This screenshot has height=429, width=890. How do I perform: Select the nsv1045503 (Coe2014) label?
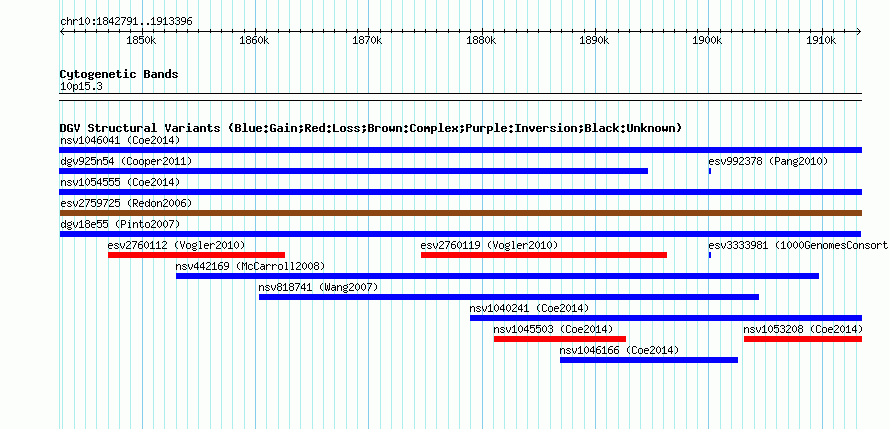(x=553, y=329)
